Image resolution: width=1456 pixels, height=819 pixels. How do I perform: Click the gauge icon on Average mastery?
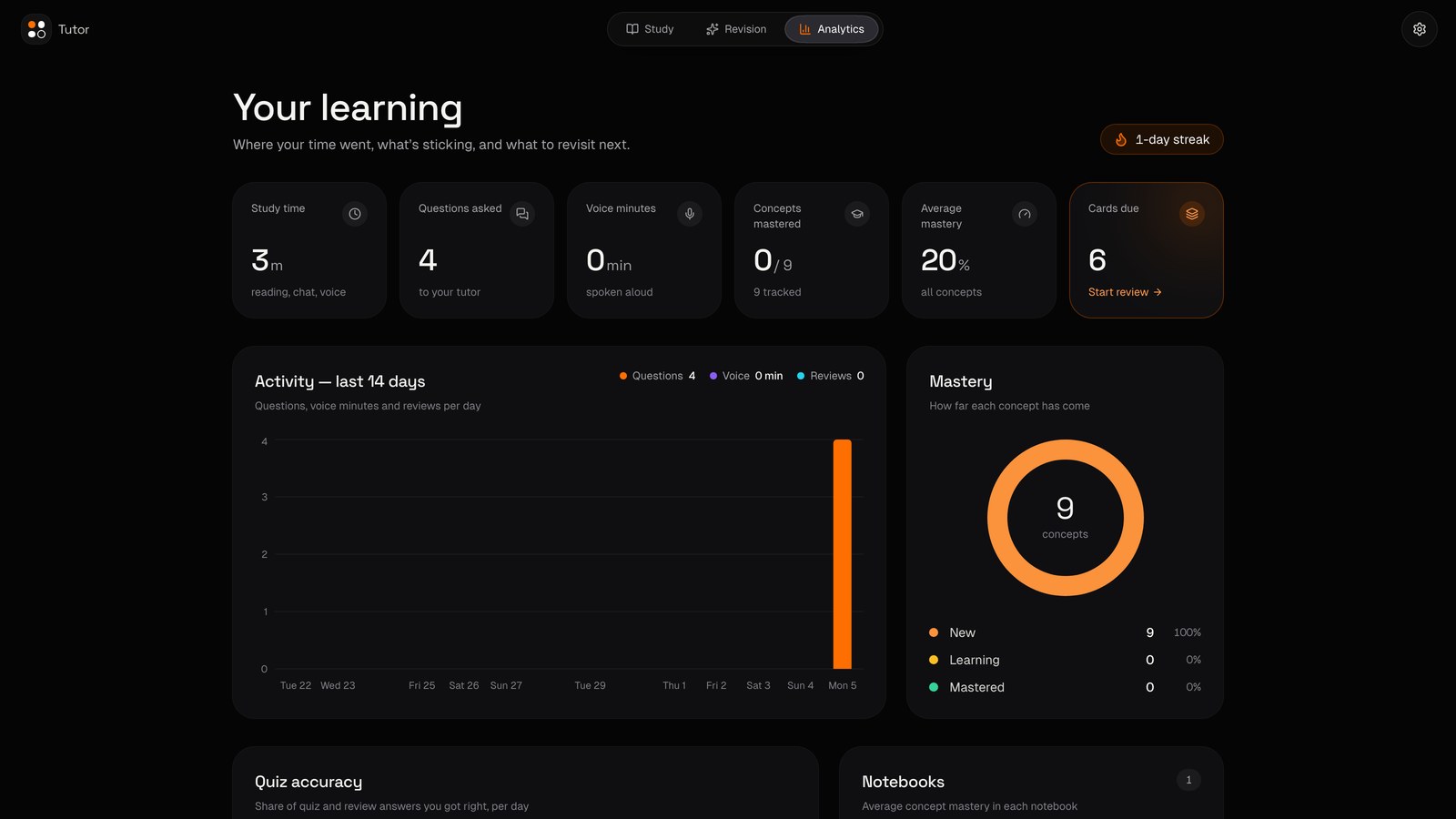coord(1025,214)
